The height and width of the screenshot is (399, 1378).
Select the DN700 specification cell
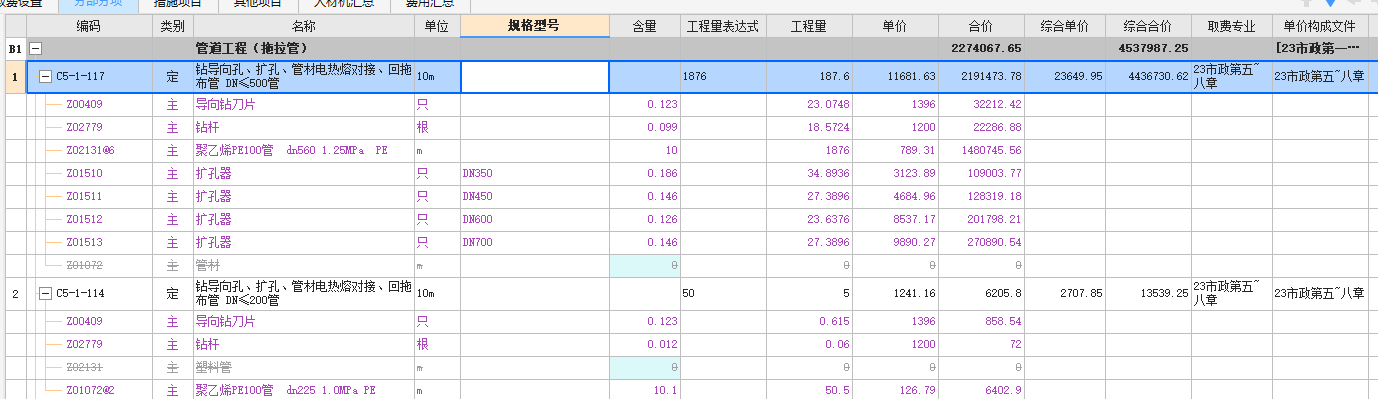coord(534,242)
